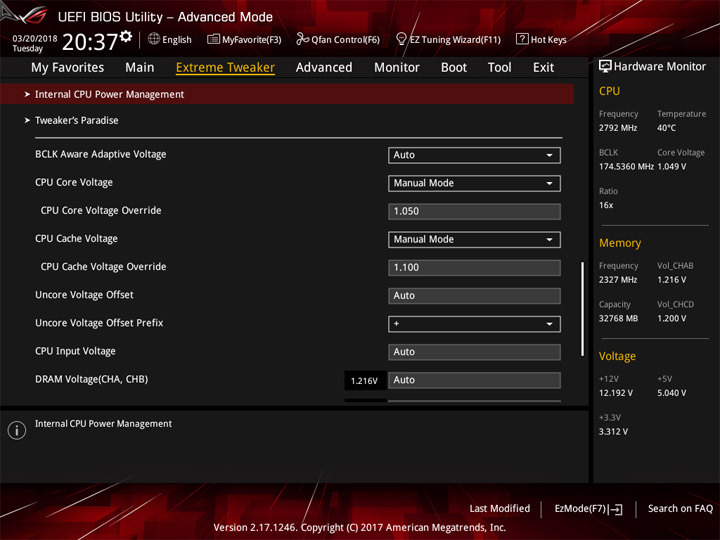This screenshot has height=540, width=720.
Task: Click memory frequency 2327 MHz reading
Action: coord(618,280)
